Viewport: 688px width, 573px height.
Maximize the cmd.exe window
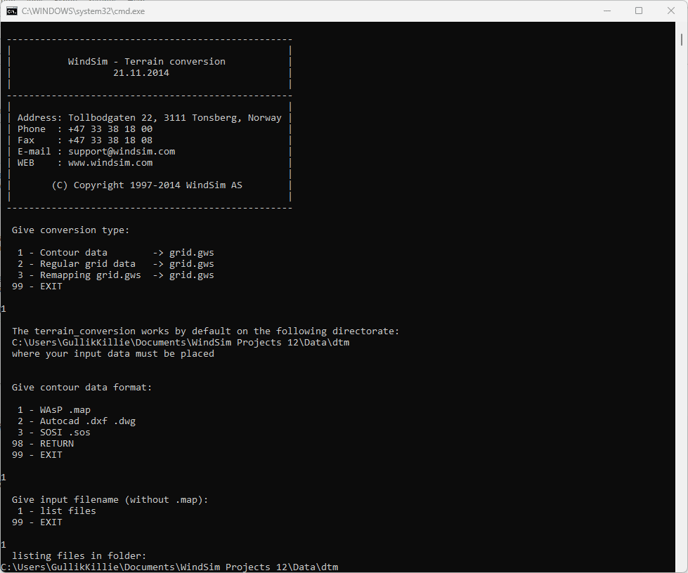click(639, 11)
